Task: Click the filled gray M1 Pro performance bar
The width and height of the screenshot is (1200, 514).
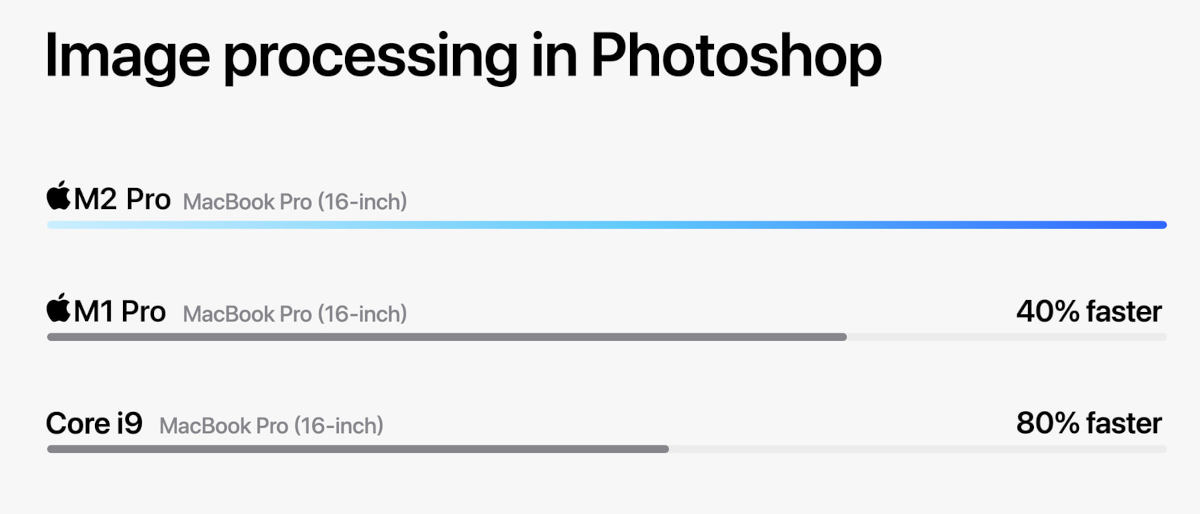Action: (x=446, y=337)
